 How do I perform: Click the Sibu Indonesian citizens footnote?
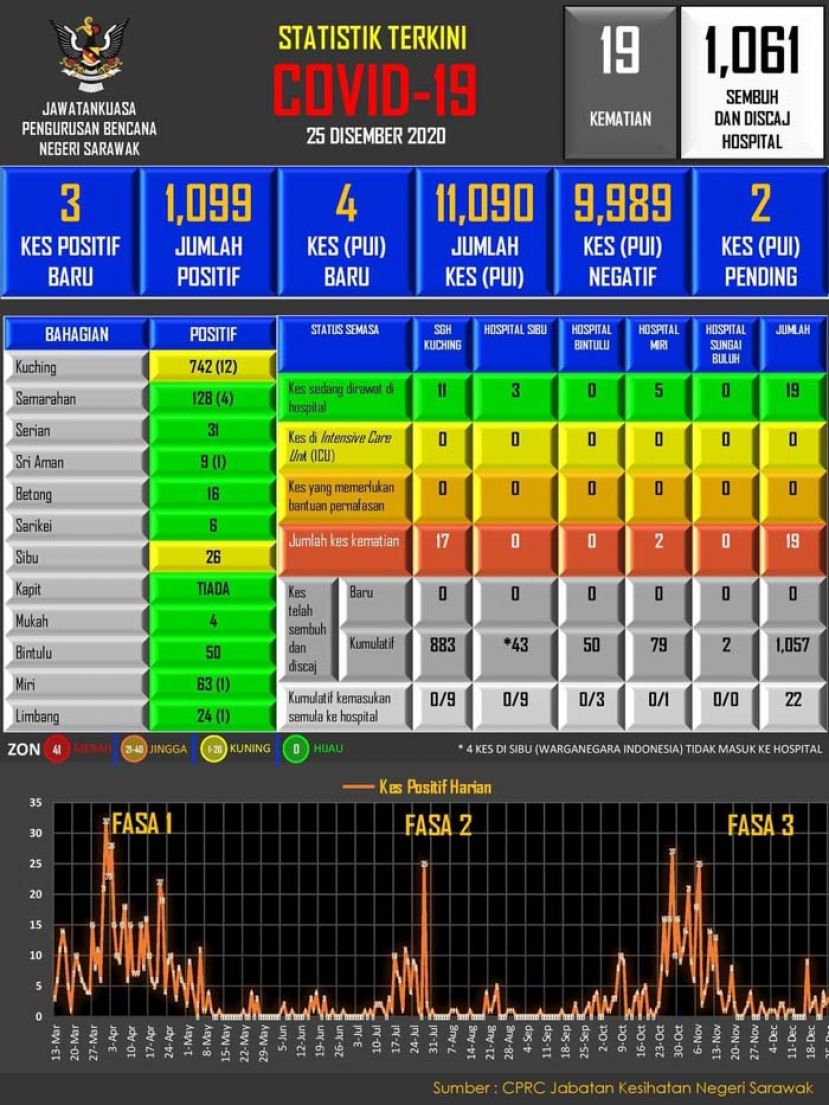(639, 749)
